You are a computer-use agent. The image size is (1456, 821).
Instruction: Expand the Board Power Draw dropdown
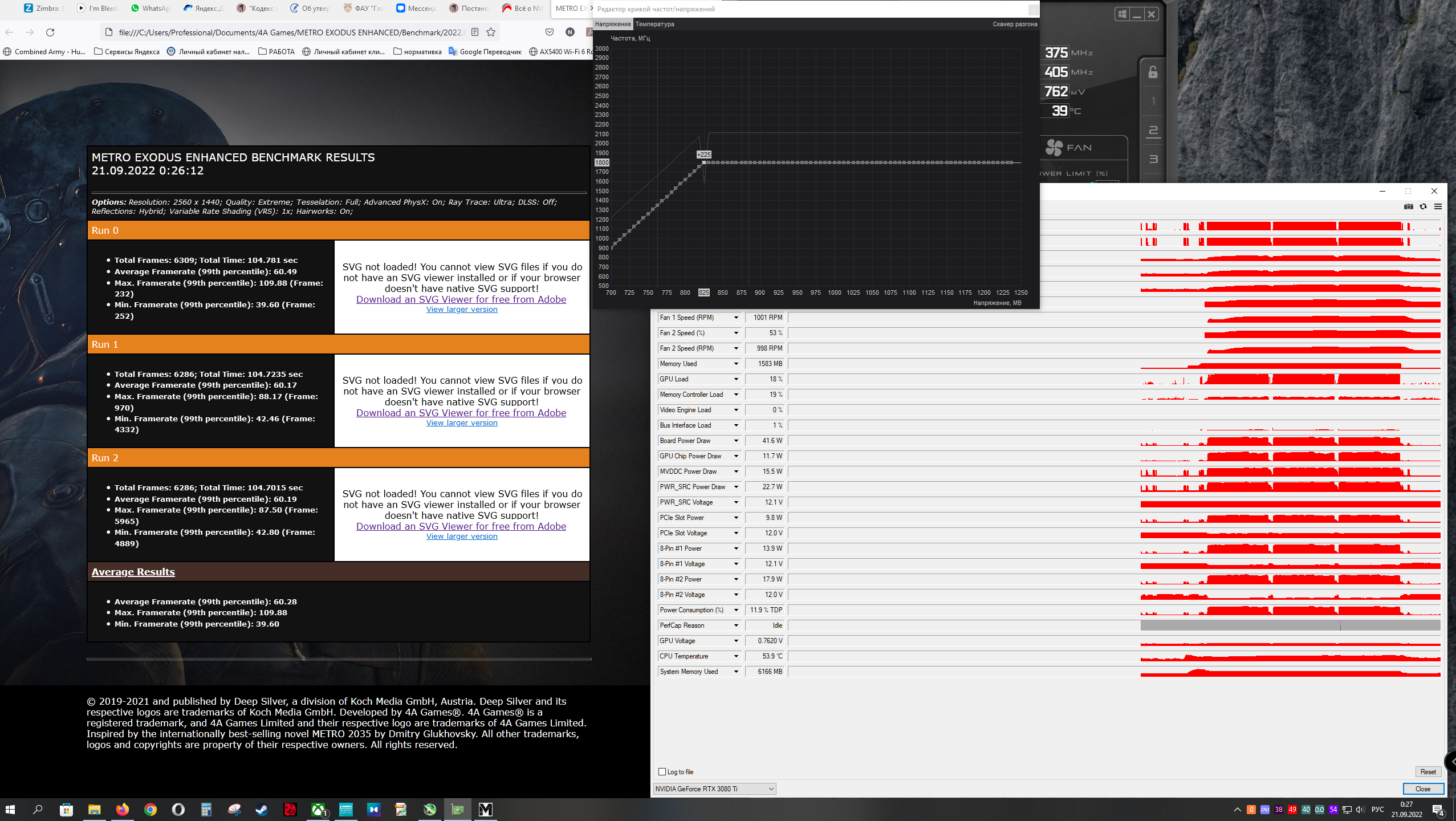pos(736,441)
